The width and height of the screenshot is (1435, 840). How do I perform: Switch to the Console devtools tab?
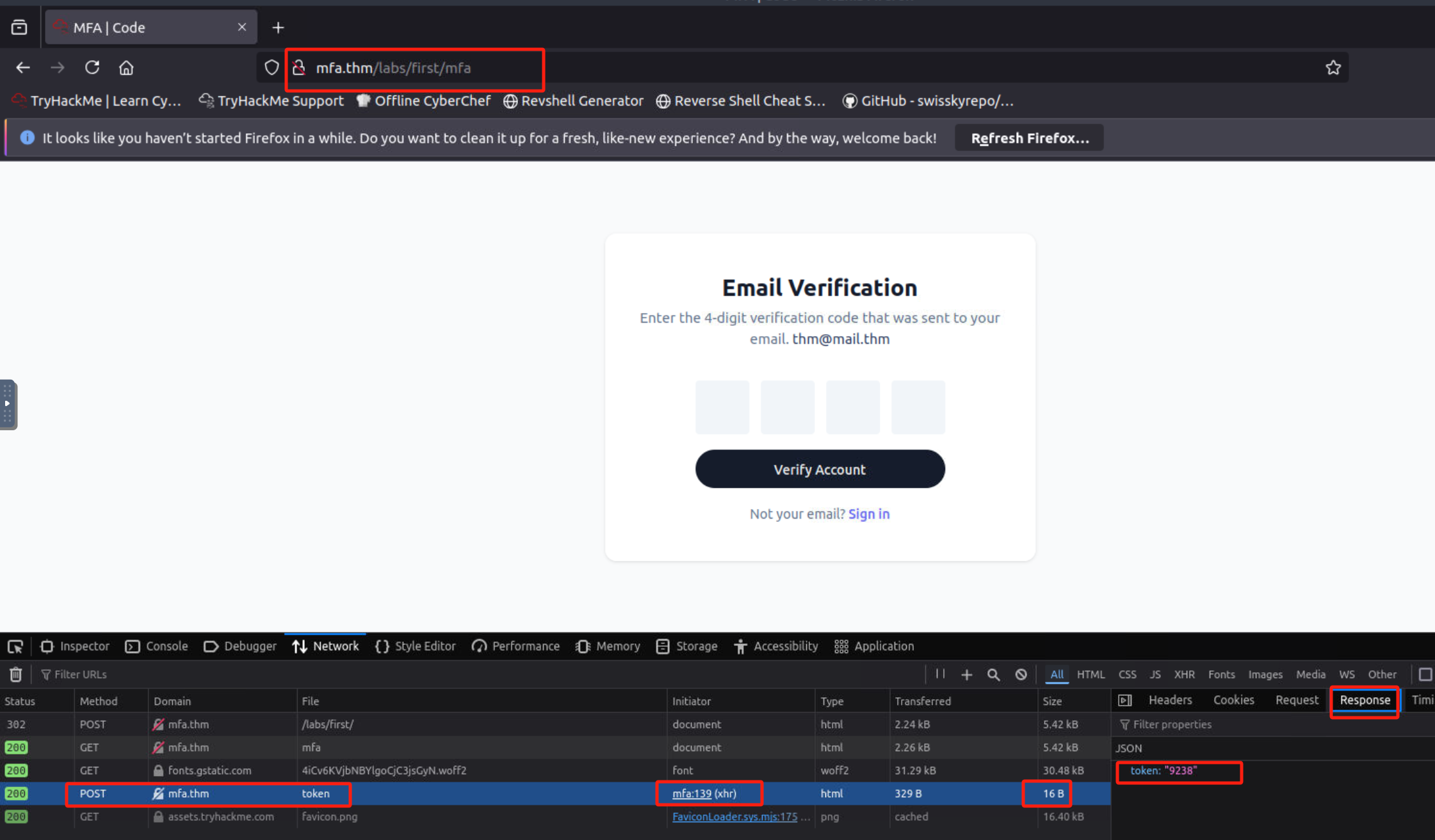[157, 646]
